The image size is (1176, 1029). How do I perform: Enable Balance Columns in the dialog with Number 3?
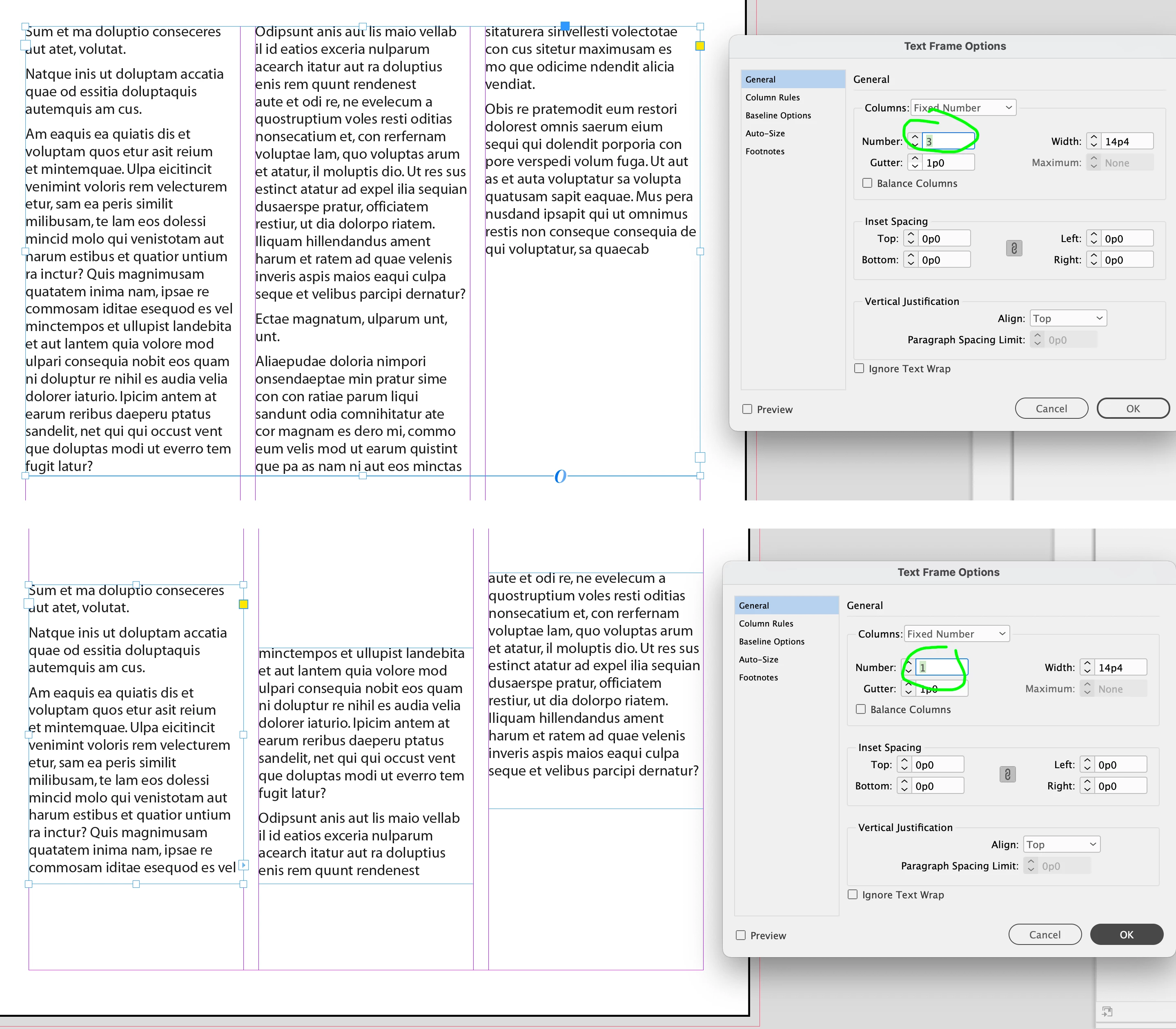point(867,183)
